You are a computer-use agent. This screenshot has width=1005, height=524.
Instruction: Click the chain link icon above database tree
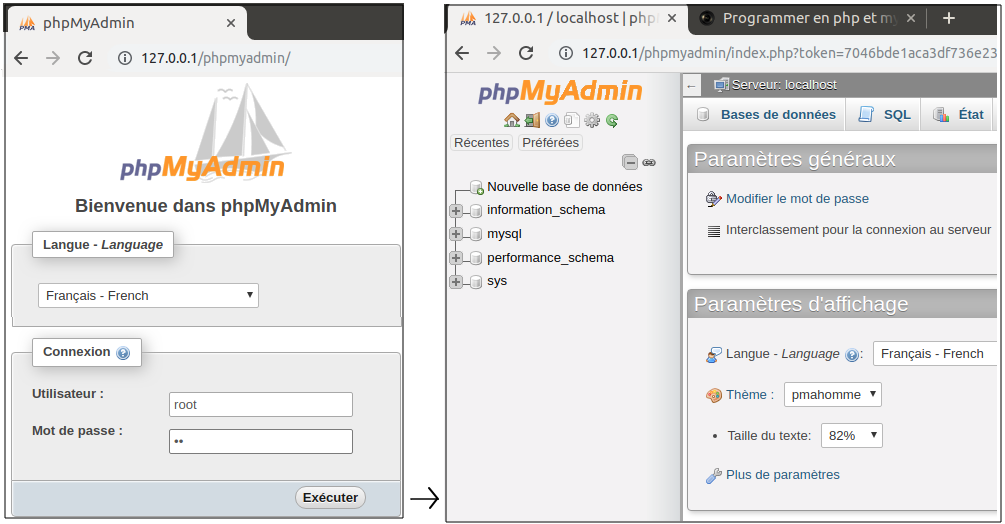(649, 163)
